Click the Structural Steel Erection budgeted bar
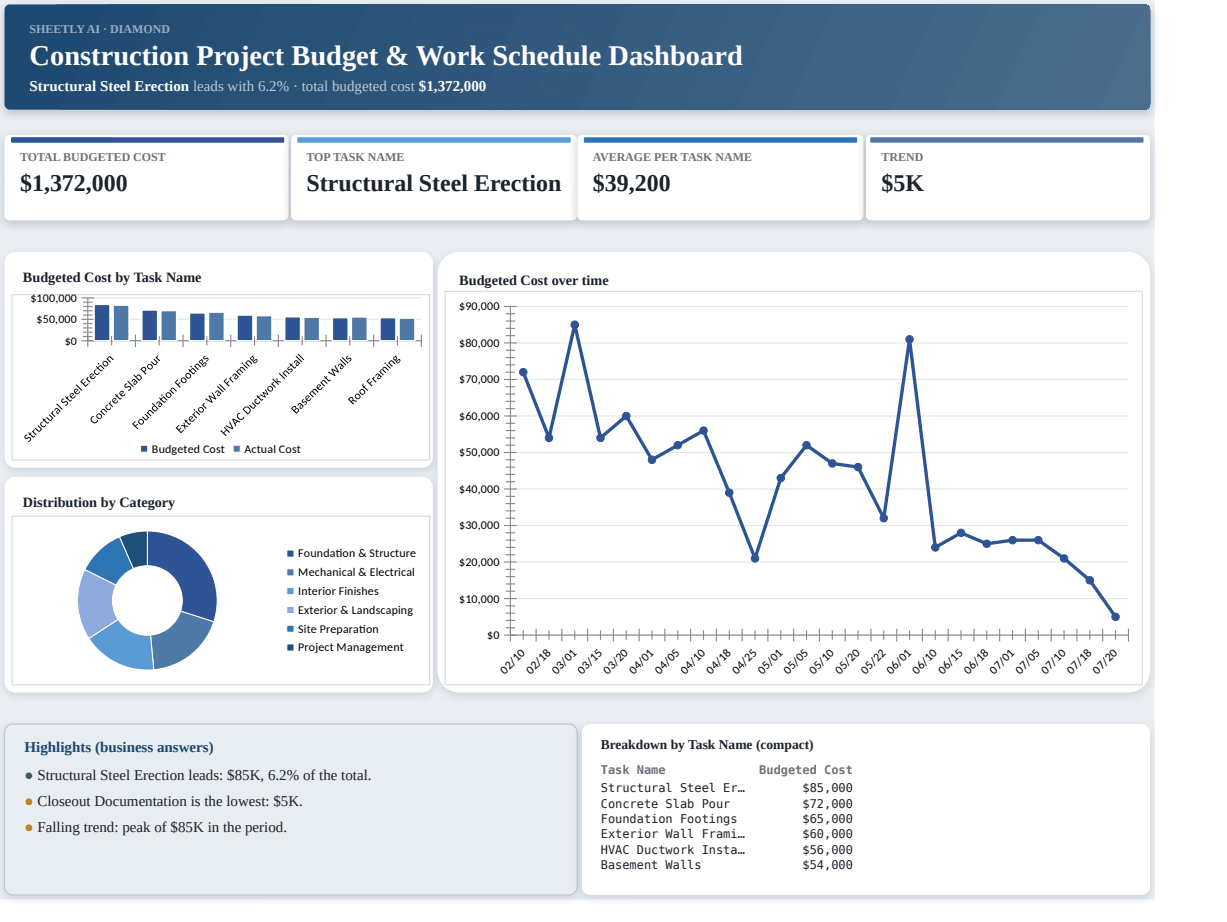The image size is (1227, 922). pos(102,323)
